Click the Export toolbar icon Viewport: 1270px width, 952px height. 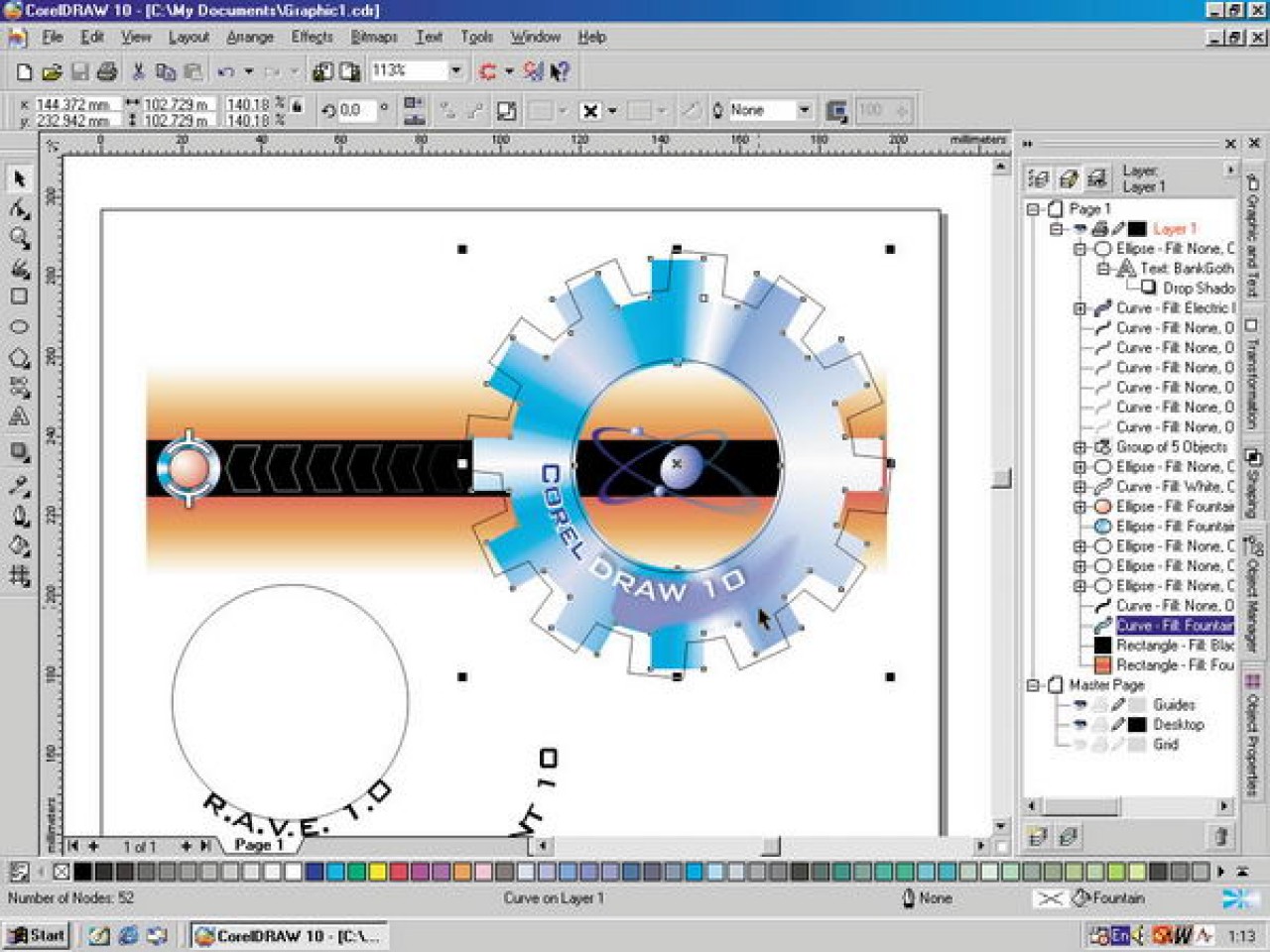(349, 71)
